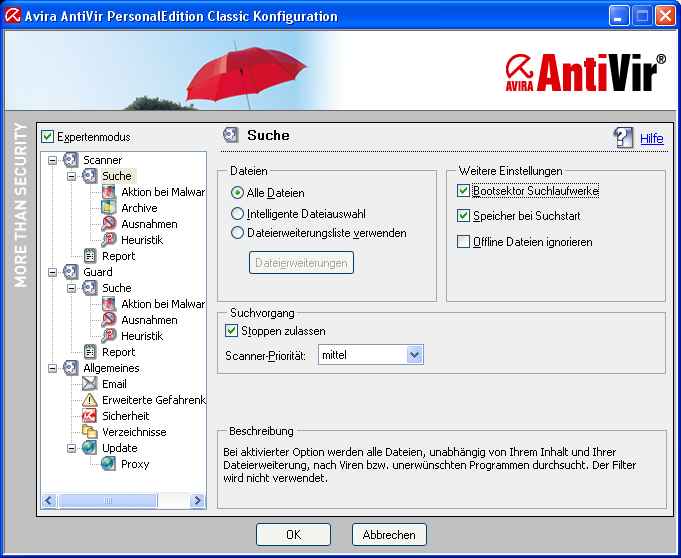Enable Offline Dateien ignorieren checkbox
Viewport: 681px width, 558px height.
[x=463, y=241]
